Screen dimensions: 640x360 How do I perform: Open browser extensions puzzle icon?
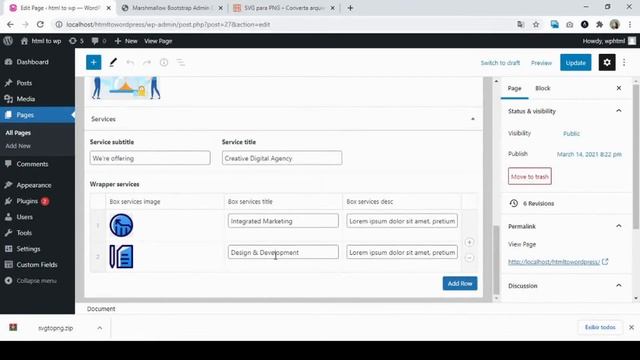pyautogui.click(x=599, y=24)
